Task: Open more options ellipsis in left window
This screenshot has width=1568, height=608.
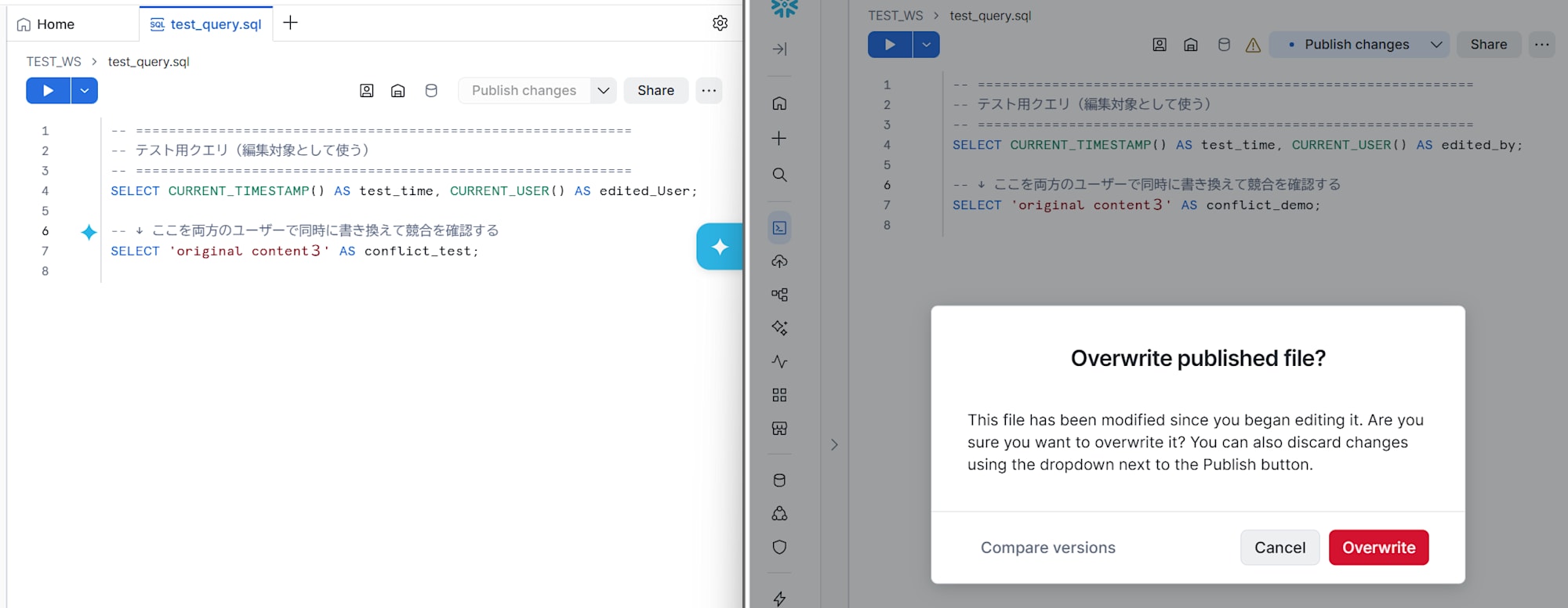Action: 709,91
